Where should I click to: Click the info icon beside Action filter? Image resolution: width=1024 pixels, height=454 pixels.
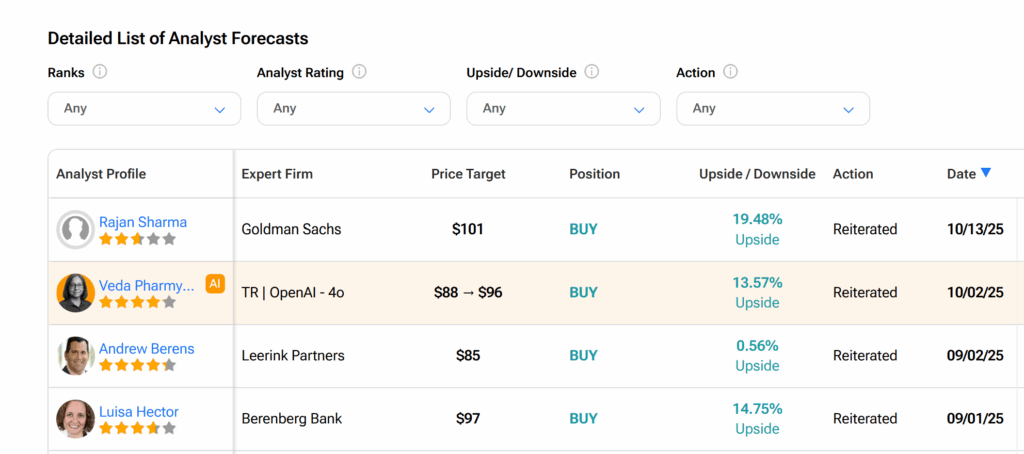[x=730, y=72]
